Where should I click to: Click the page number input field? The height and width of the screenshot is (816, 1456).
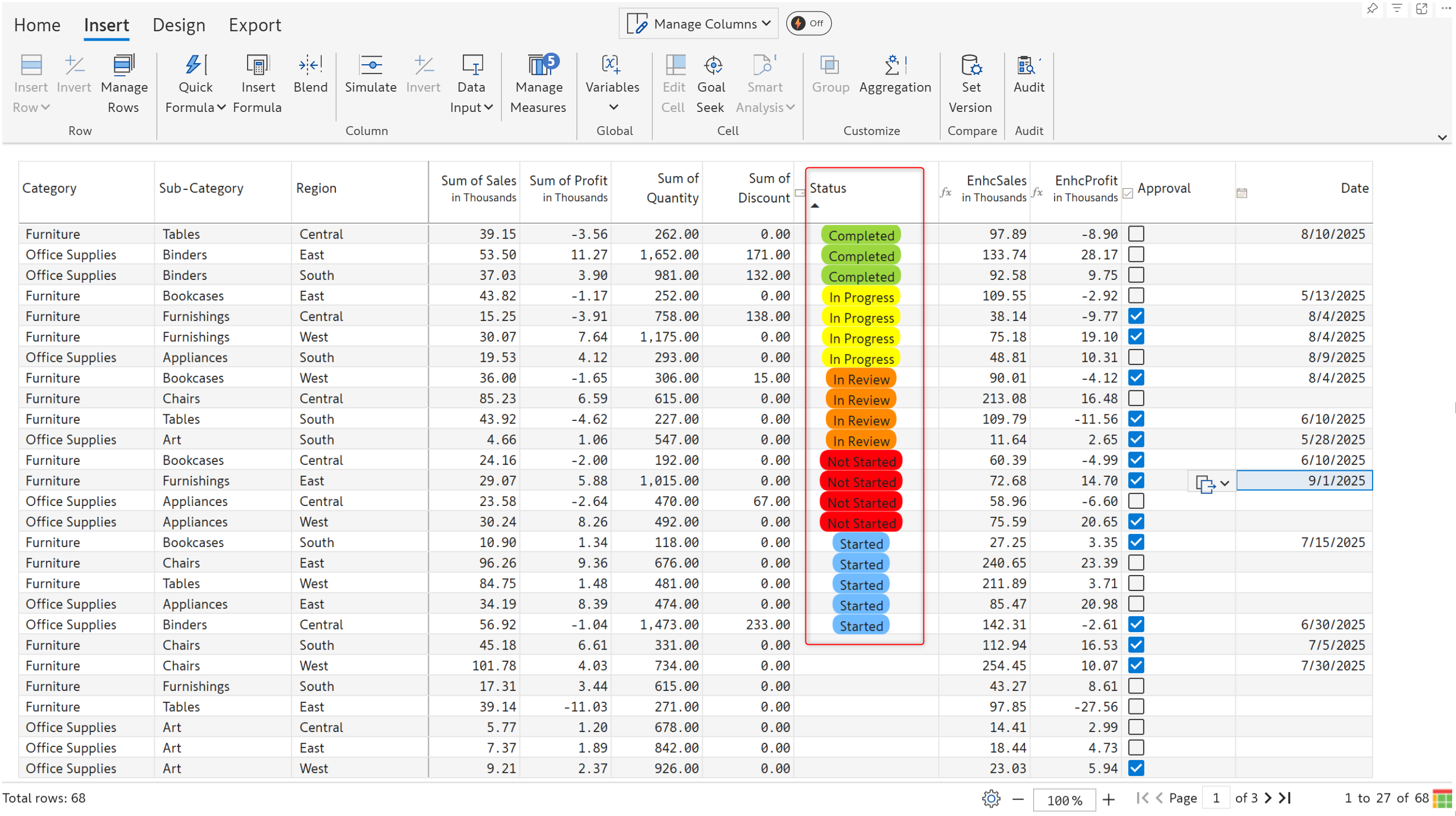1215,798
